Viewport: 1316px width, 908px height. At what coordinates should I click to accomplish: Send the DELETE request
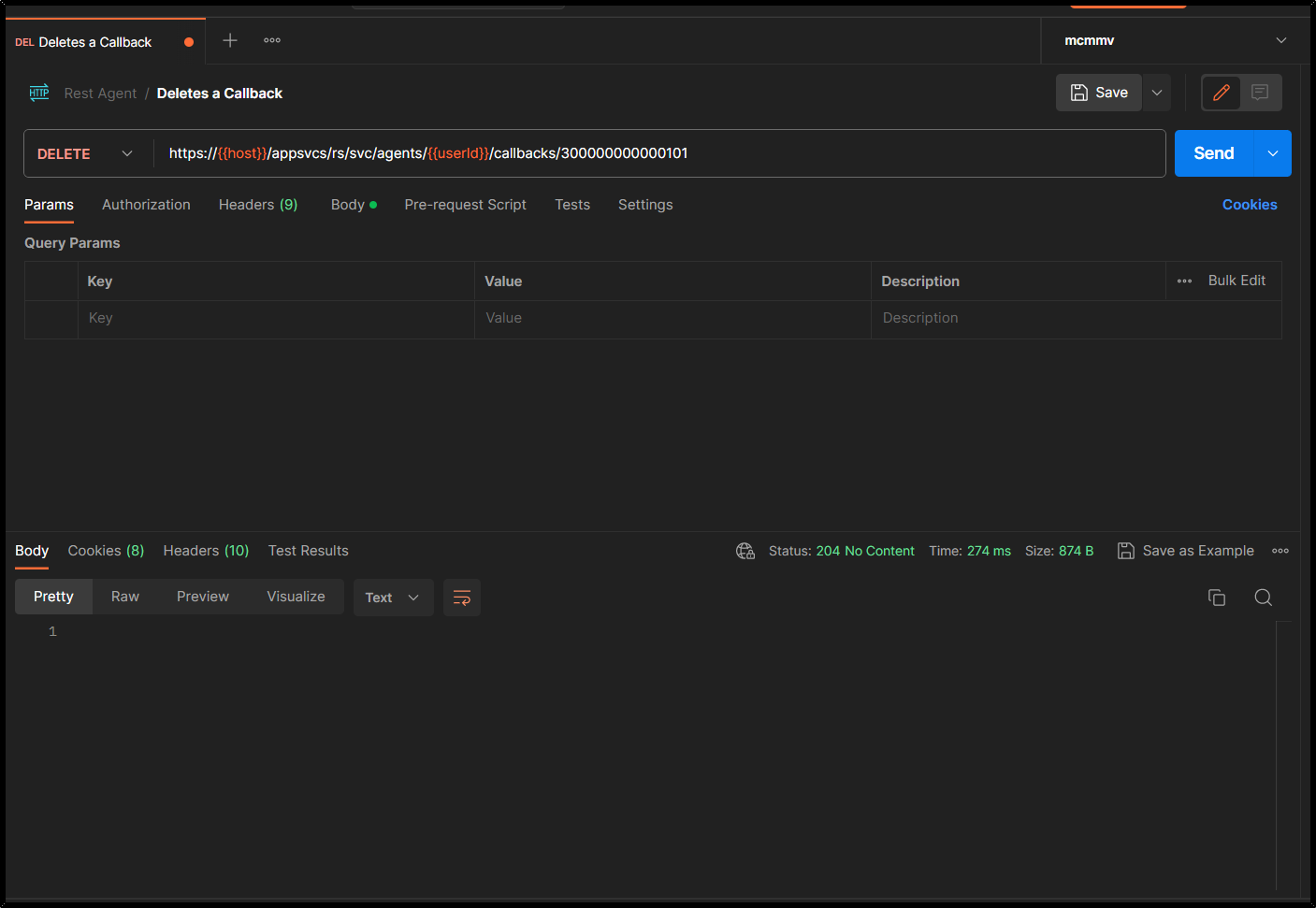click(x=1214, y=153)
